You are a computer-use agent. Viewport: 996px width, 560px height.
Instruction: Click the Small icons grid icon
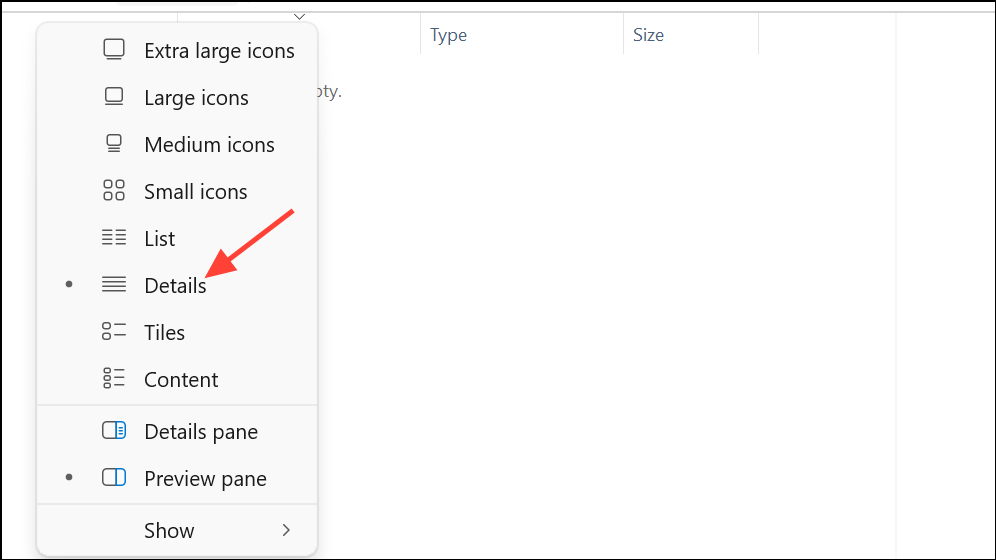pos(114,191)
